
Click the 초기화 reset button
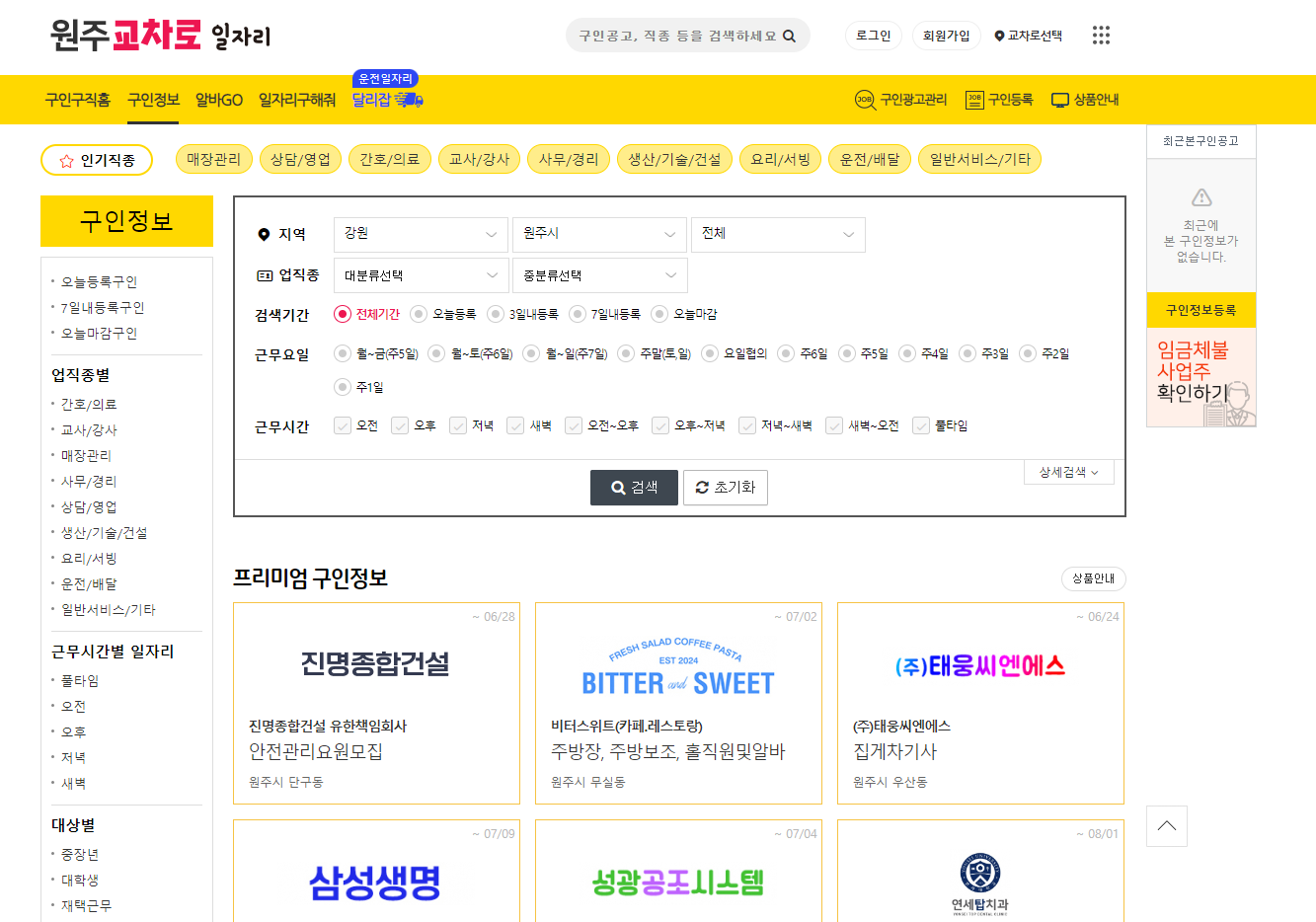[x=726, y=488]
